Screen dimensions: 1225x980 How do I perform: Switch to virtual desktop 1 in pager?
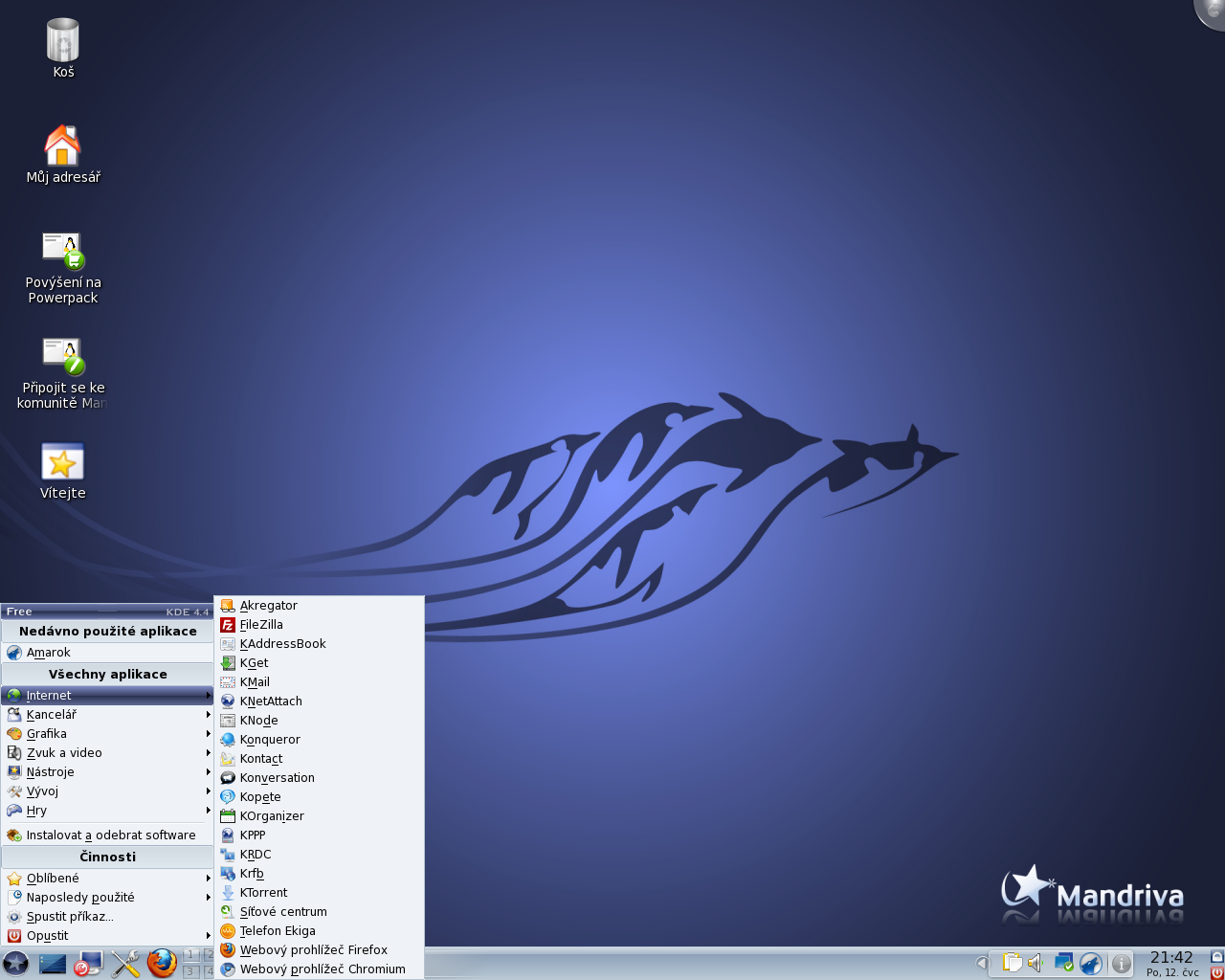191,954
